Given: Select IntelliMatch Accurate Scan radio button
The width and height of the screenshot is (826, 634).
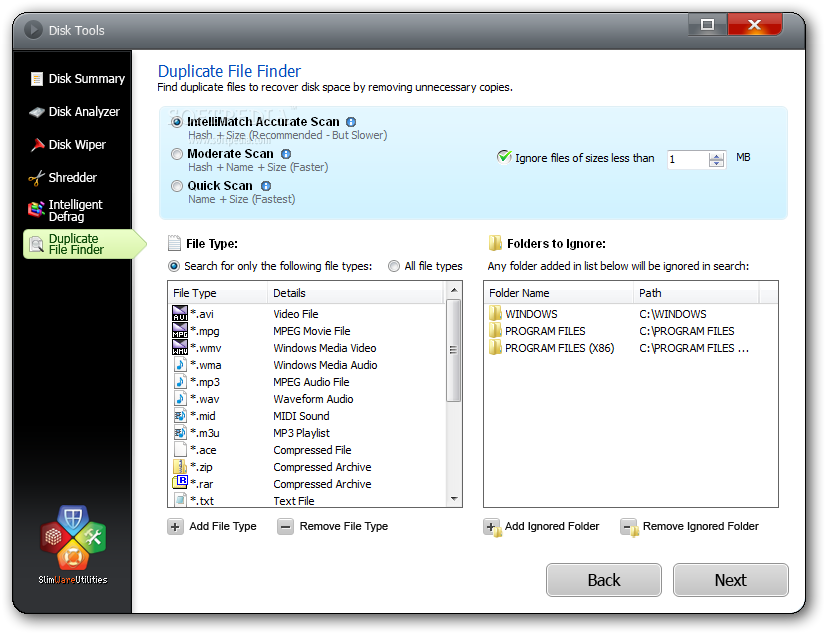Looking at the screenshot, I should (x=177, y=122).
